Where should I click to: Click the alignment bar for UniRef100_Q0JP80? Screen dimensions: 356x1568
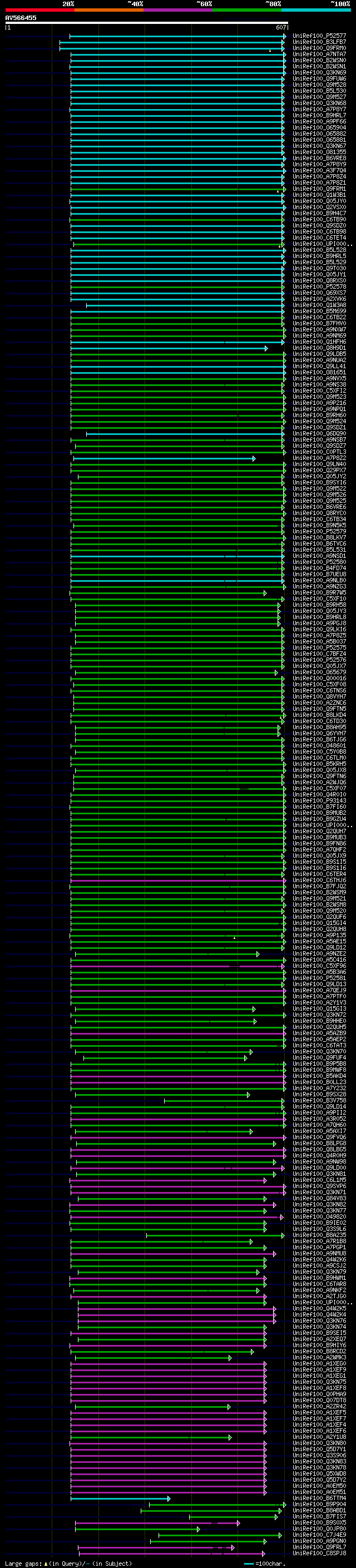coord(137,1529)
